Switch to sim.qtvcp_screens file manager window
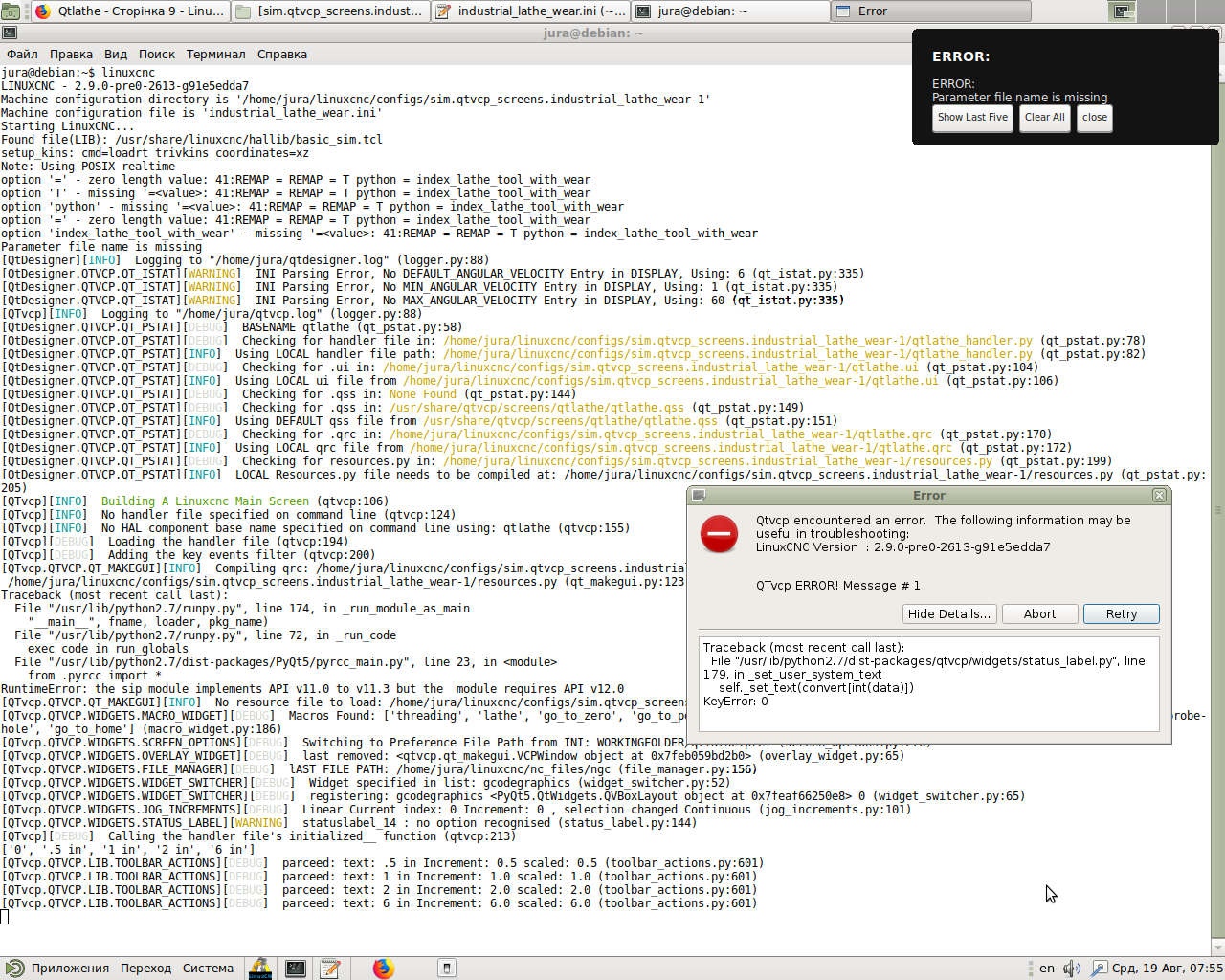 330,11
